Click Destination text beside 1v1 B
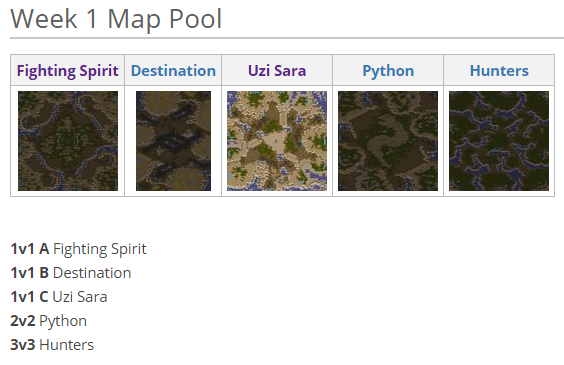The height and width of the screenshot is (365, 564). pos(92,273)
